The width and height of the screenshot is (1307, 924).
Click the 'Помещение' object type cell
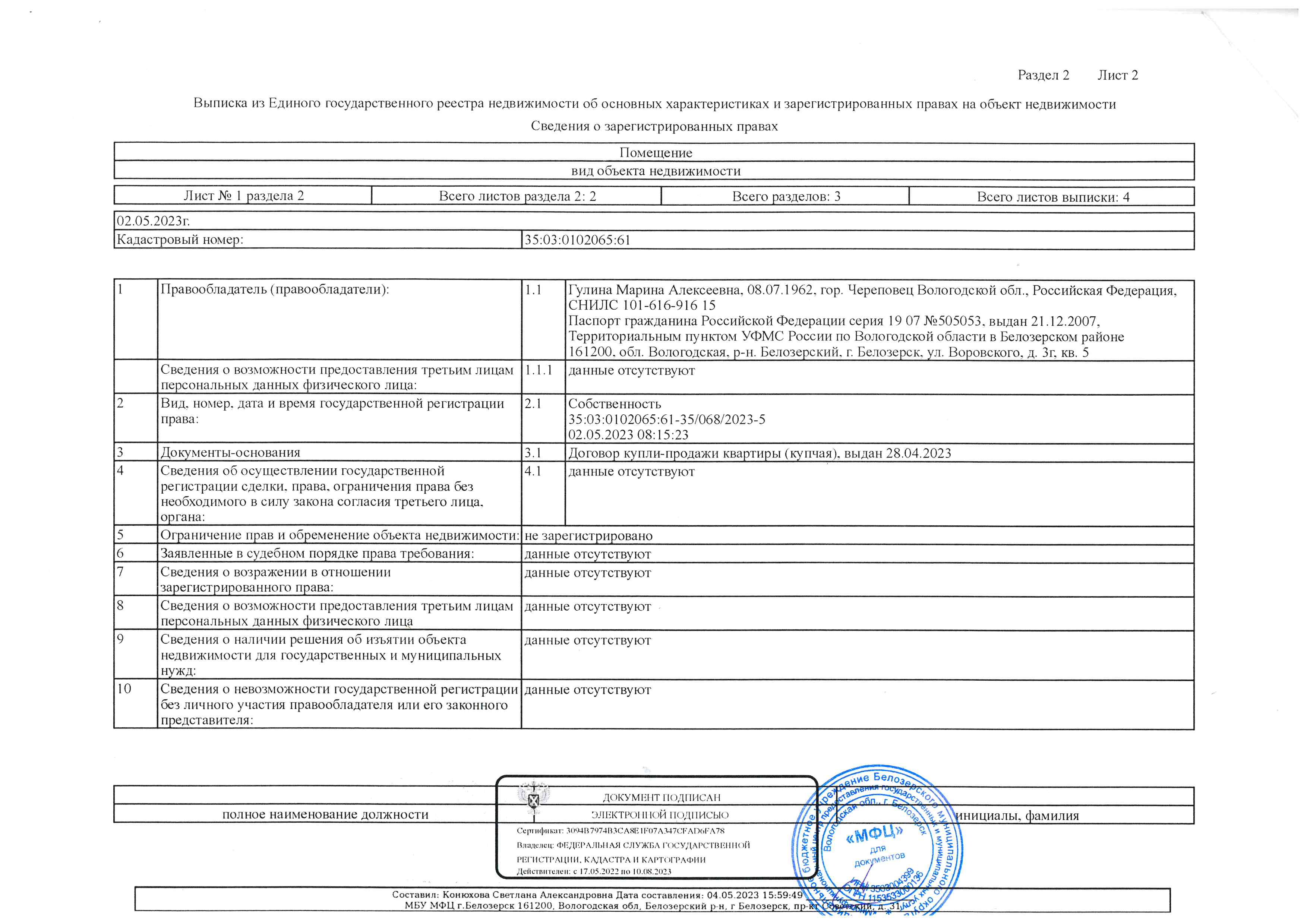click(655, 152)
